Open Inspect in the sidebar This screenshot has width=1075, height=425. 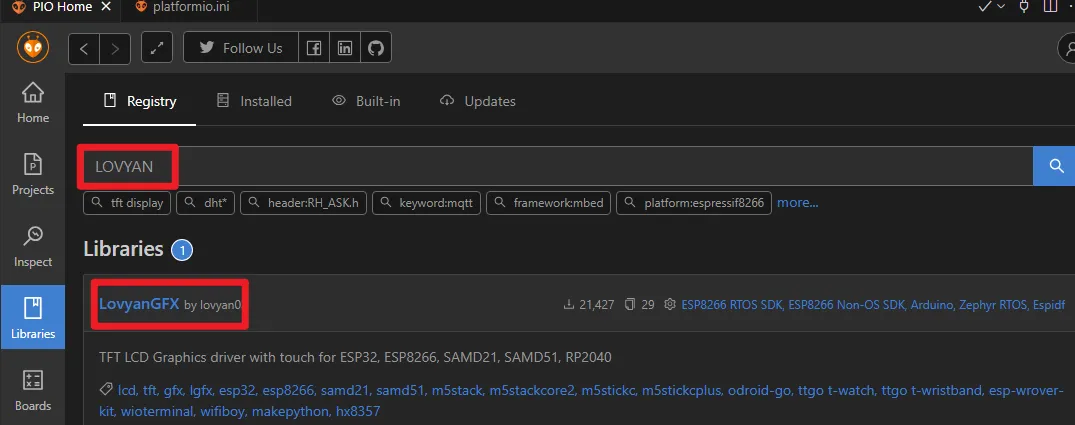tap(33, 246)
